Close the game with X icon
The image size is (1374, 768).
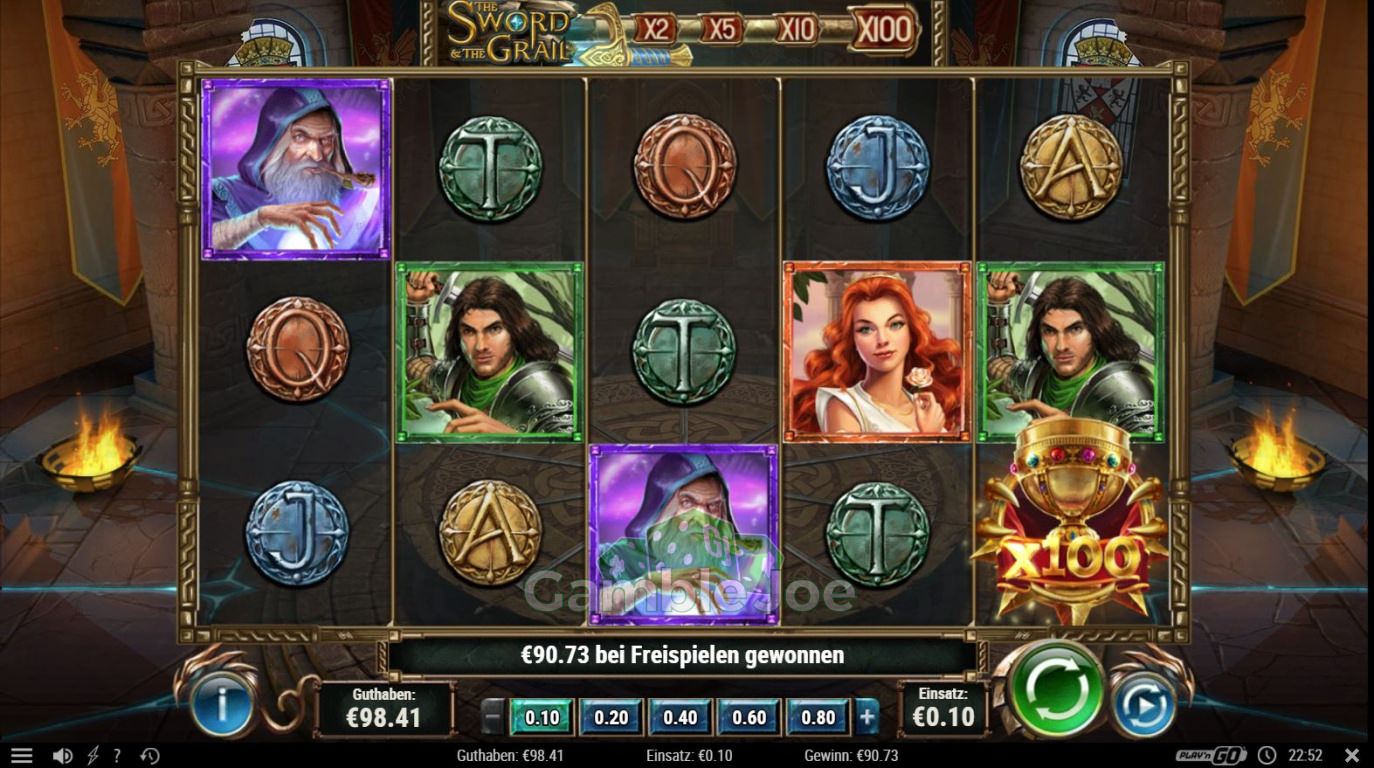click(1352, 756)
